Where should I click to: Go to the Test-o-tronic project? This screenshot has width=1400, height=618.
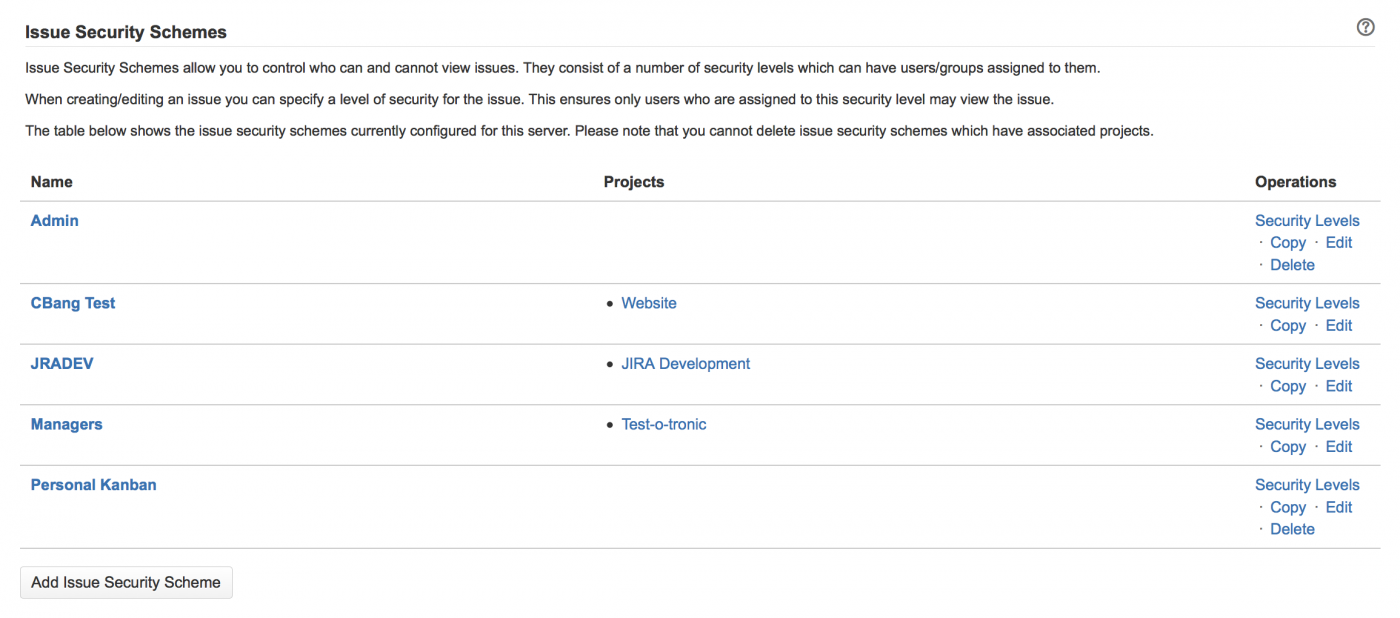663,424
